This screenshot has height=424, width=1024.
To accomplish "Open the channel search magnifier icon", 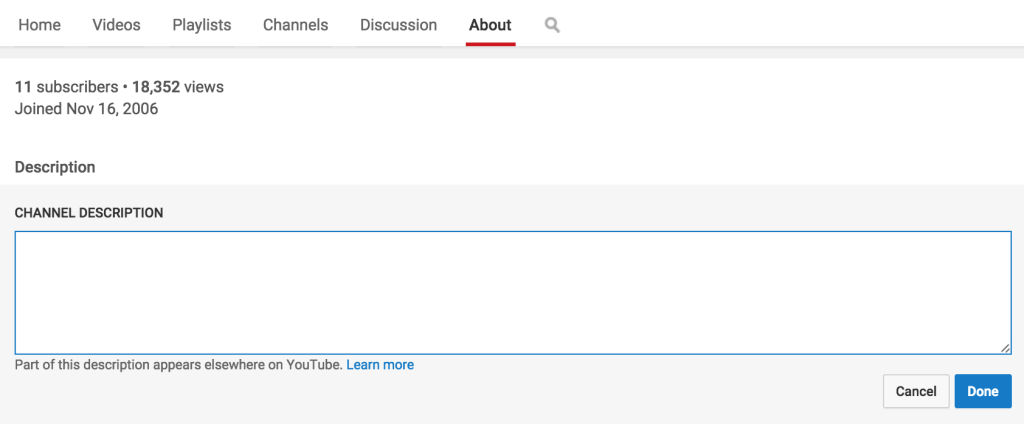I will pos(552,25).
